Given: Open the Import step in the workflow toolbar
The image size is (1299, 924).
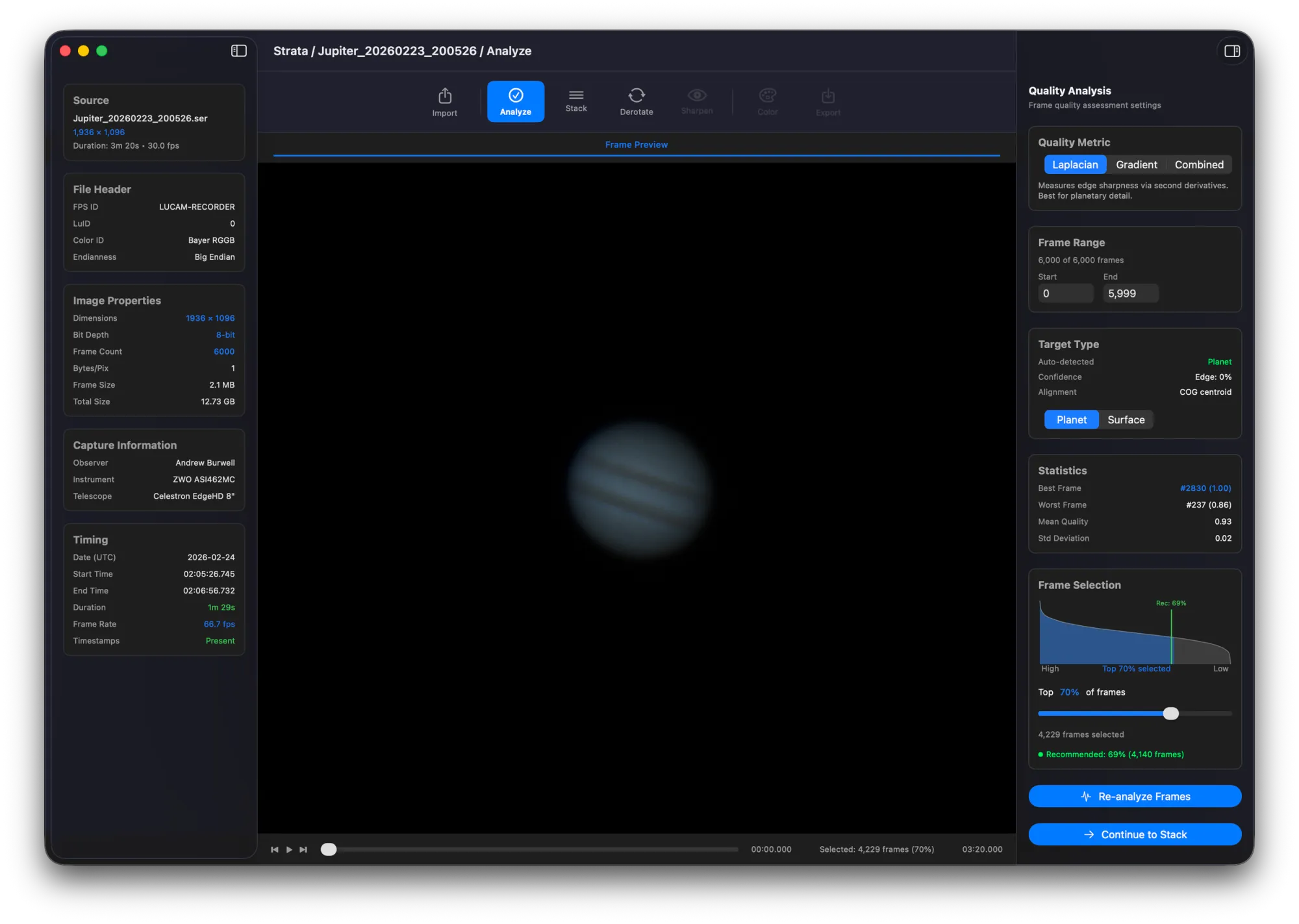Looking at the screenshot, I should click(x=444, y=101).
